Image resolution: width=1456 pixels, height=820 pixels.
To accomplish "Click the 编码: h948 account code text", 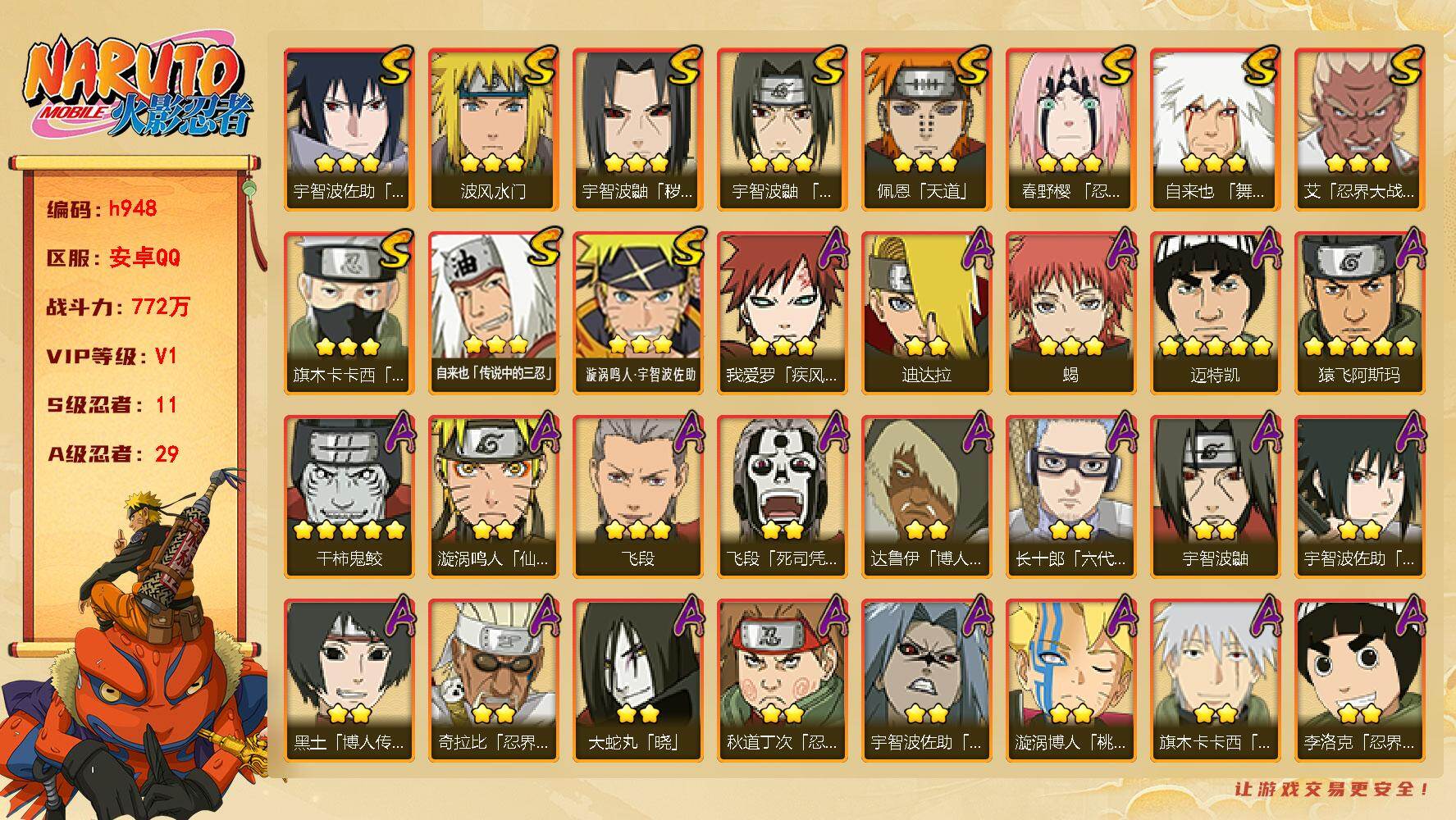I will [102, 208].
